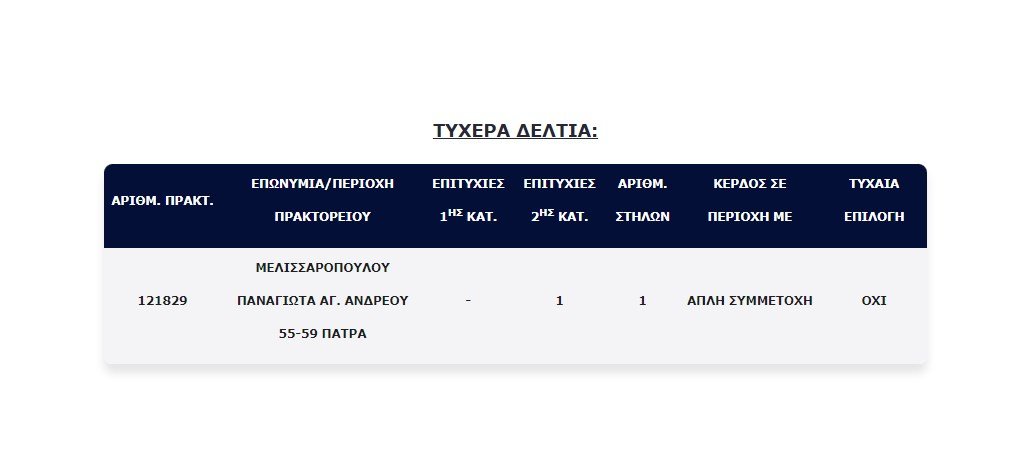Click the ΑΡΙΘΜ. ΣΤΗΛΩΝ column header
This screenshot has width=1024, height=452.
[x=643, y=200]
